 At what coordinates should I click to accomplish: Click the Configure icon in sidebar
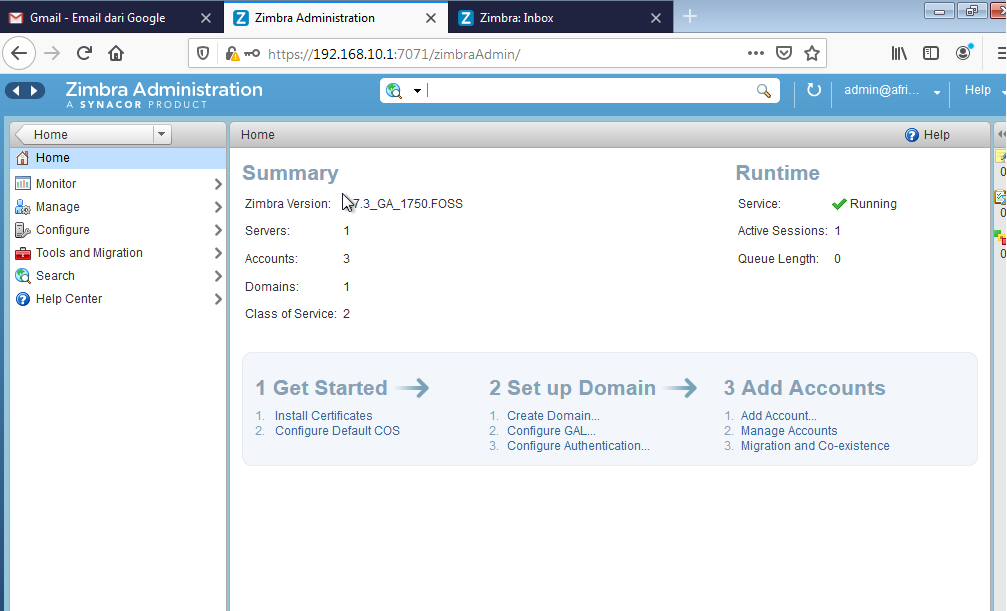(22, 230)
